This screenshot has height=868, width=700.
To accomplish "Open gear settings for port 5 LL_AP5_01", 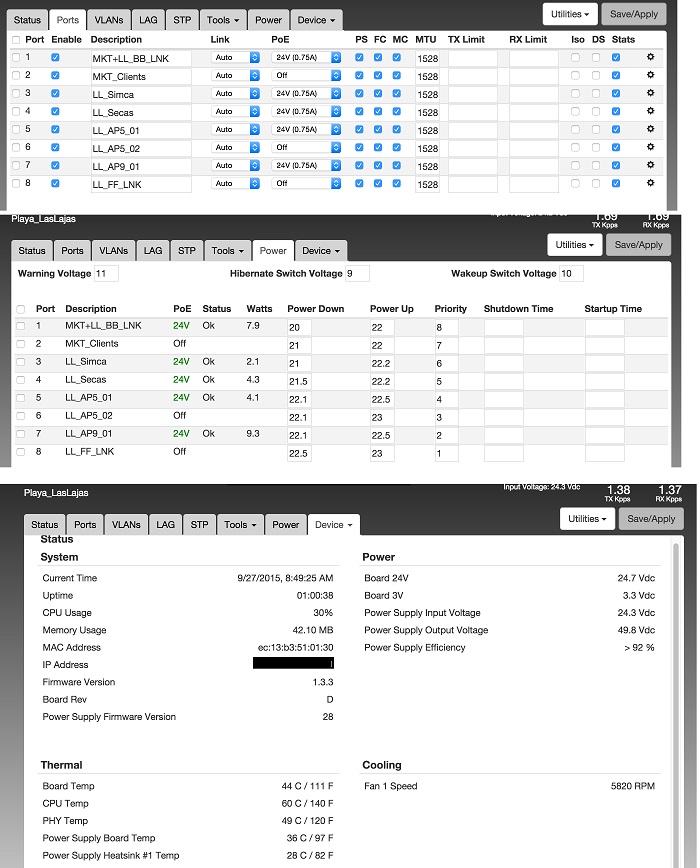I will click(651, 129).
